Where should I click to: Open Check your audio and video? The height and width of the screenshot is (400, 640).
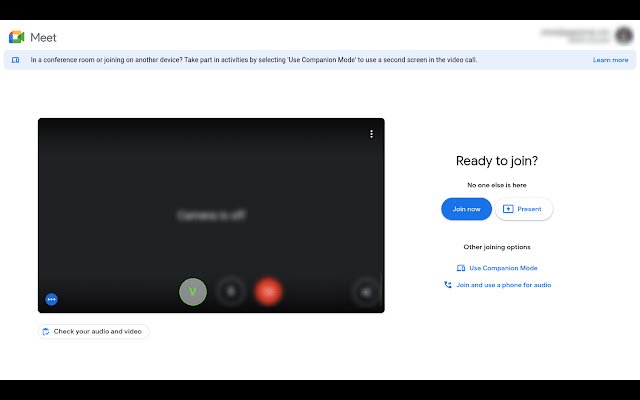[94, 331]
